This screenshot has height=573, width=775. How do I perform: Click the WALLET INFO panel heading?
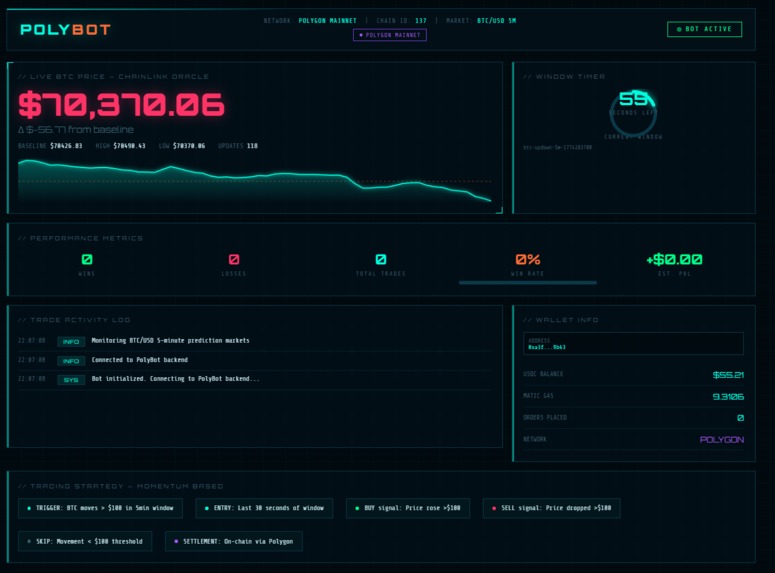click(x=561, y=320)
